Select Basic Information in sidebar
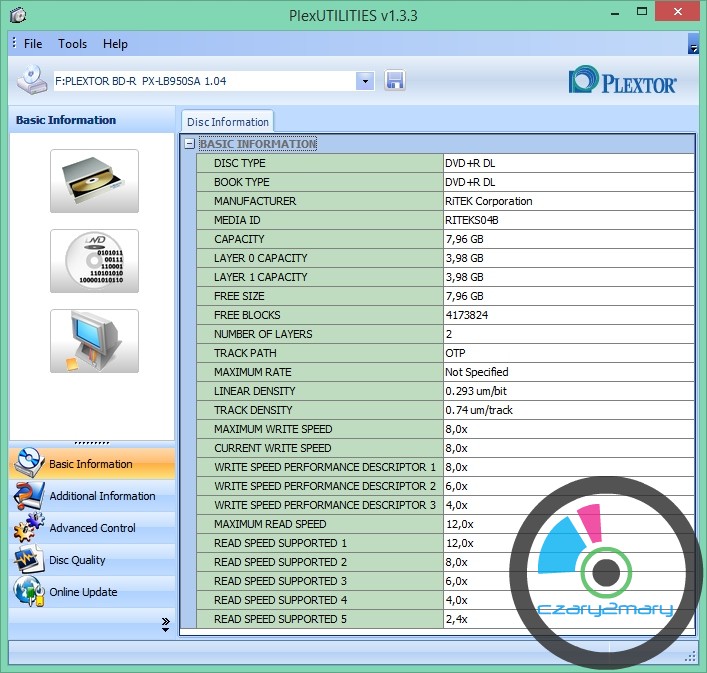This screenshot has height=673, width=707. (x=90, y=464)
